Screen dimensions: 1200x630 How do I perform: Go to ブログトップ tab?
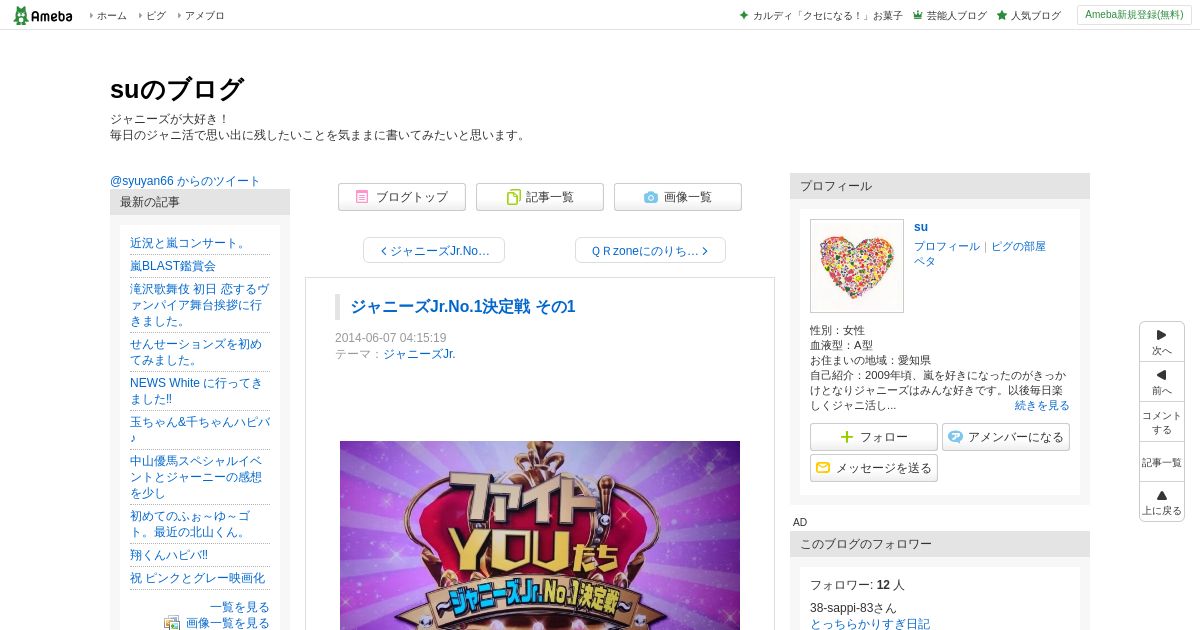click(x=402, y=197)
